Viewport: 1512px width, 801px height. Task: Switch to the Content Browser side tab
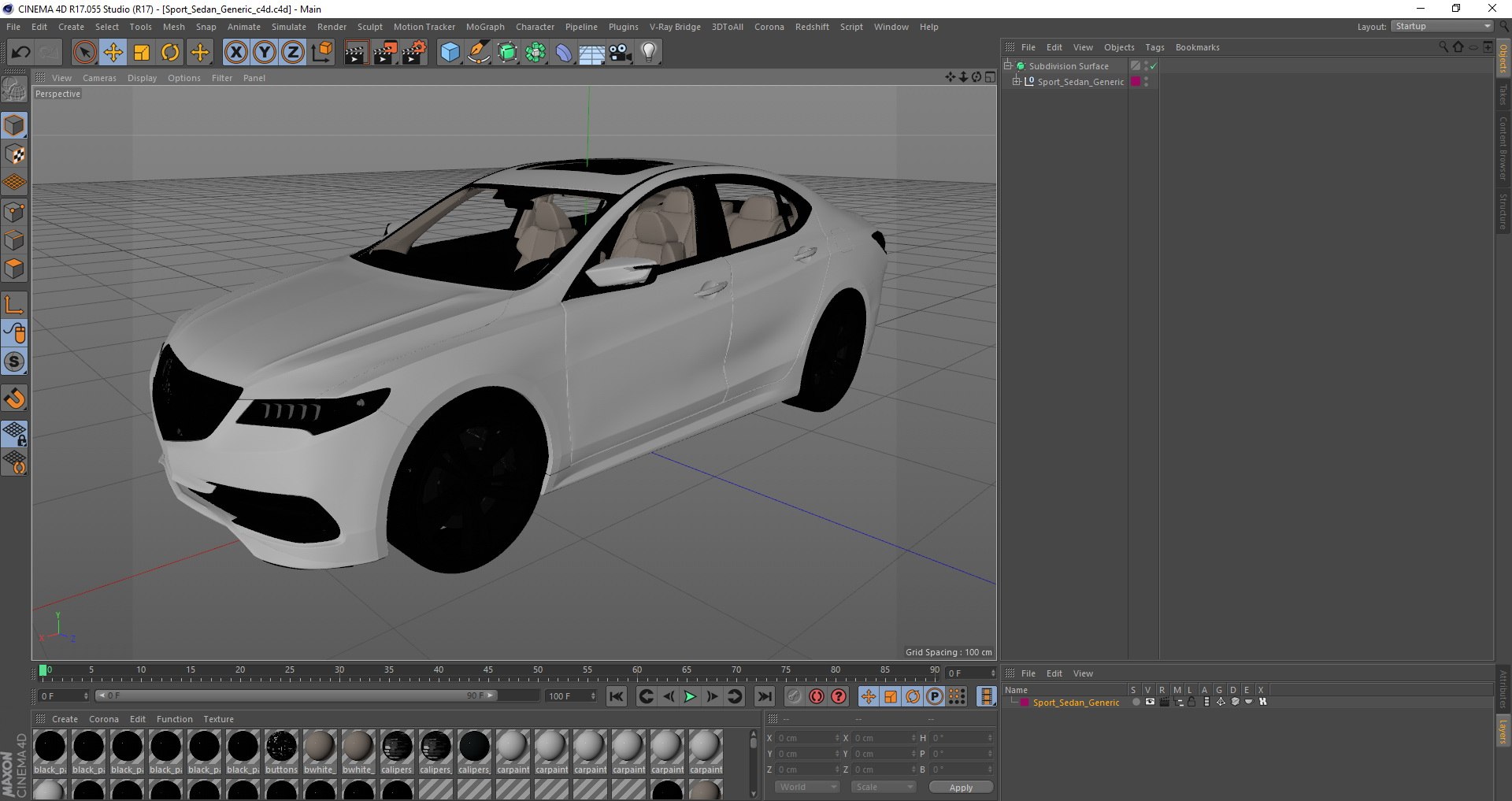point(1503,148)
